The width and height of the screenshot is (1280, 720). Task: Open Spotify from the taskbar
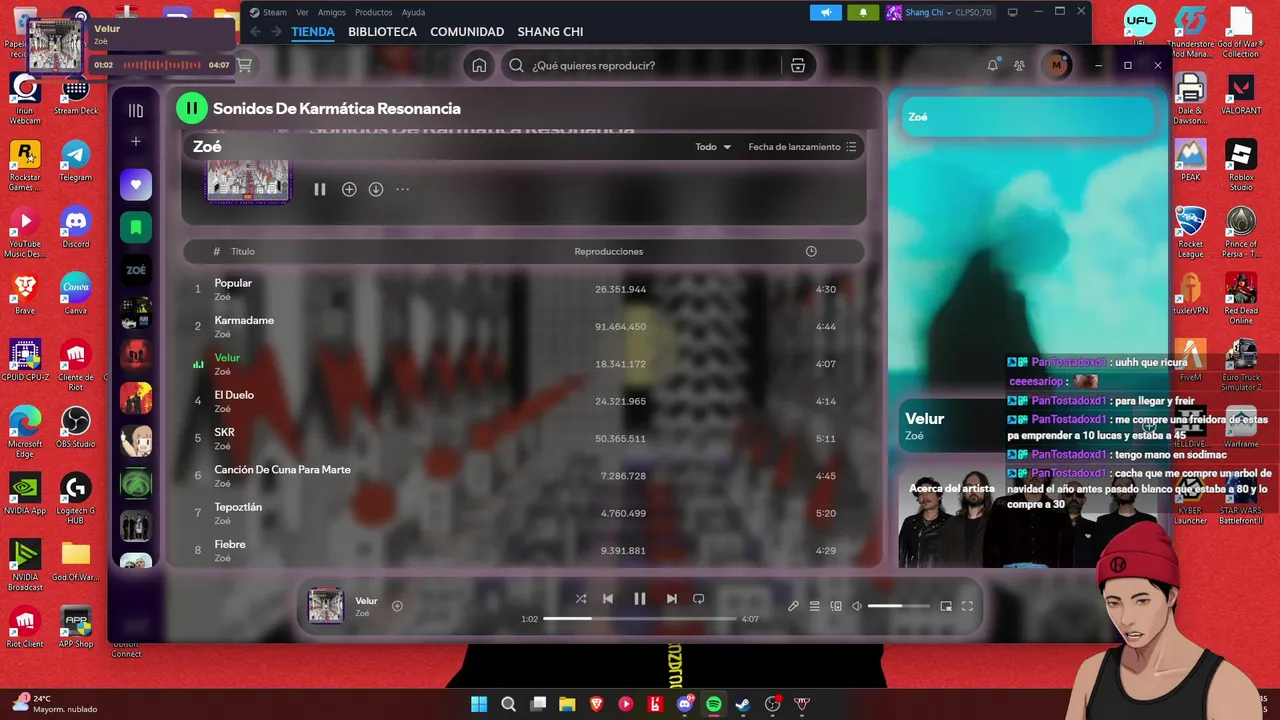click(713, 704)
